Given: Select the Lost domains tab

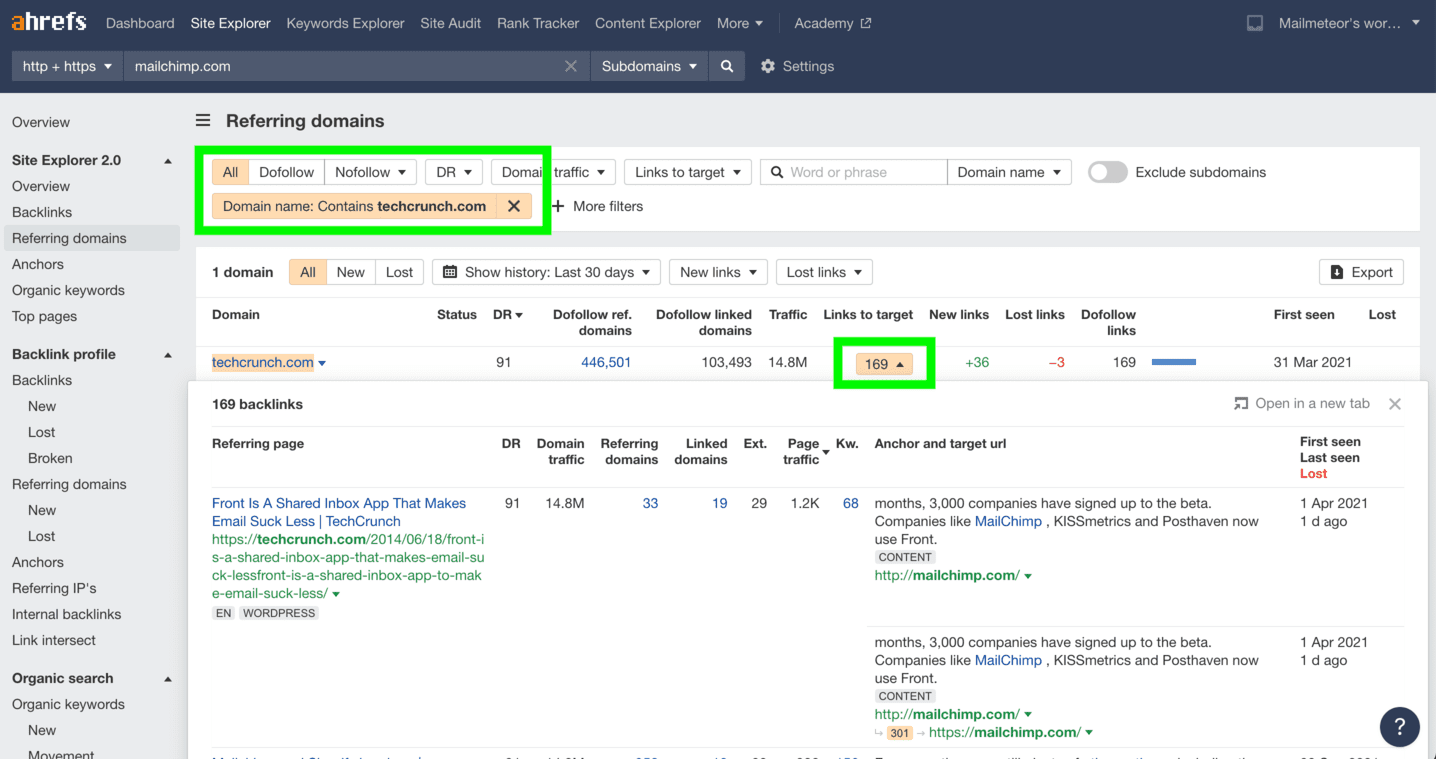Looking at the screenshot, I should tap(399, 272).
